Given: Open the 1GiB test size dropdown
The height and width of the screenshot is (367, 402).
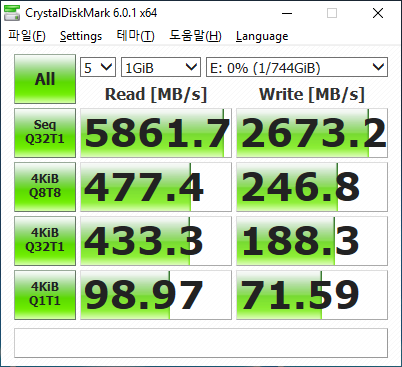Looking at the screenshot, I should (x=161, y=67).
